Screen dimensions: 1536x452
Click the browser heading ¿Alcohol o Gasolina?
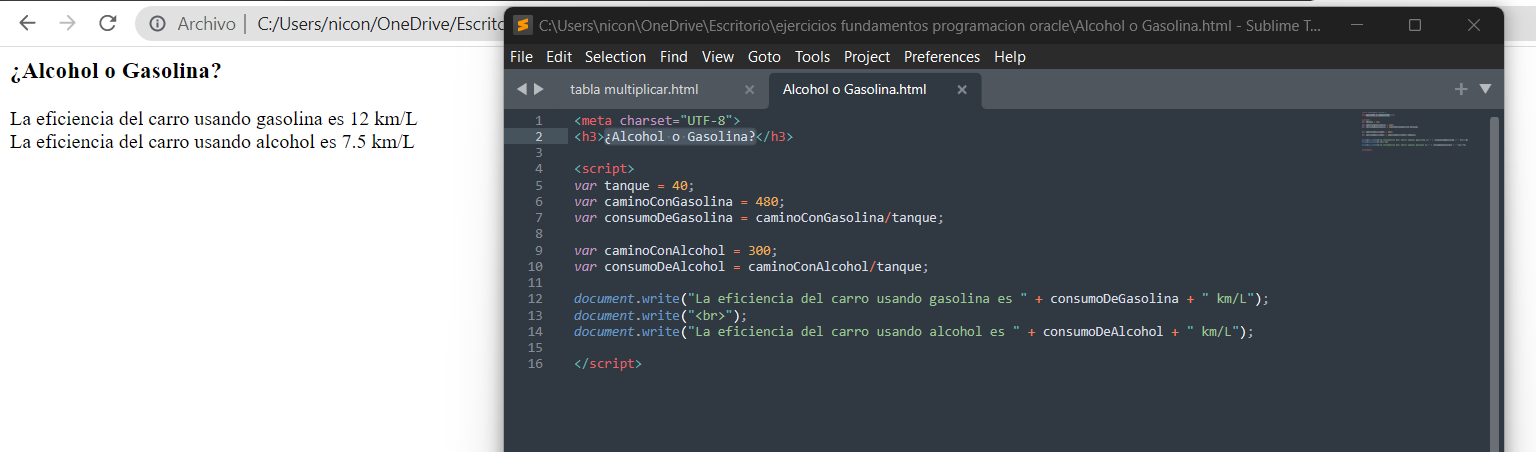116,72
